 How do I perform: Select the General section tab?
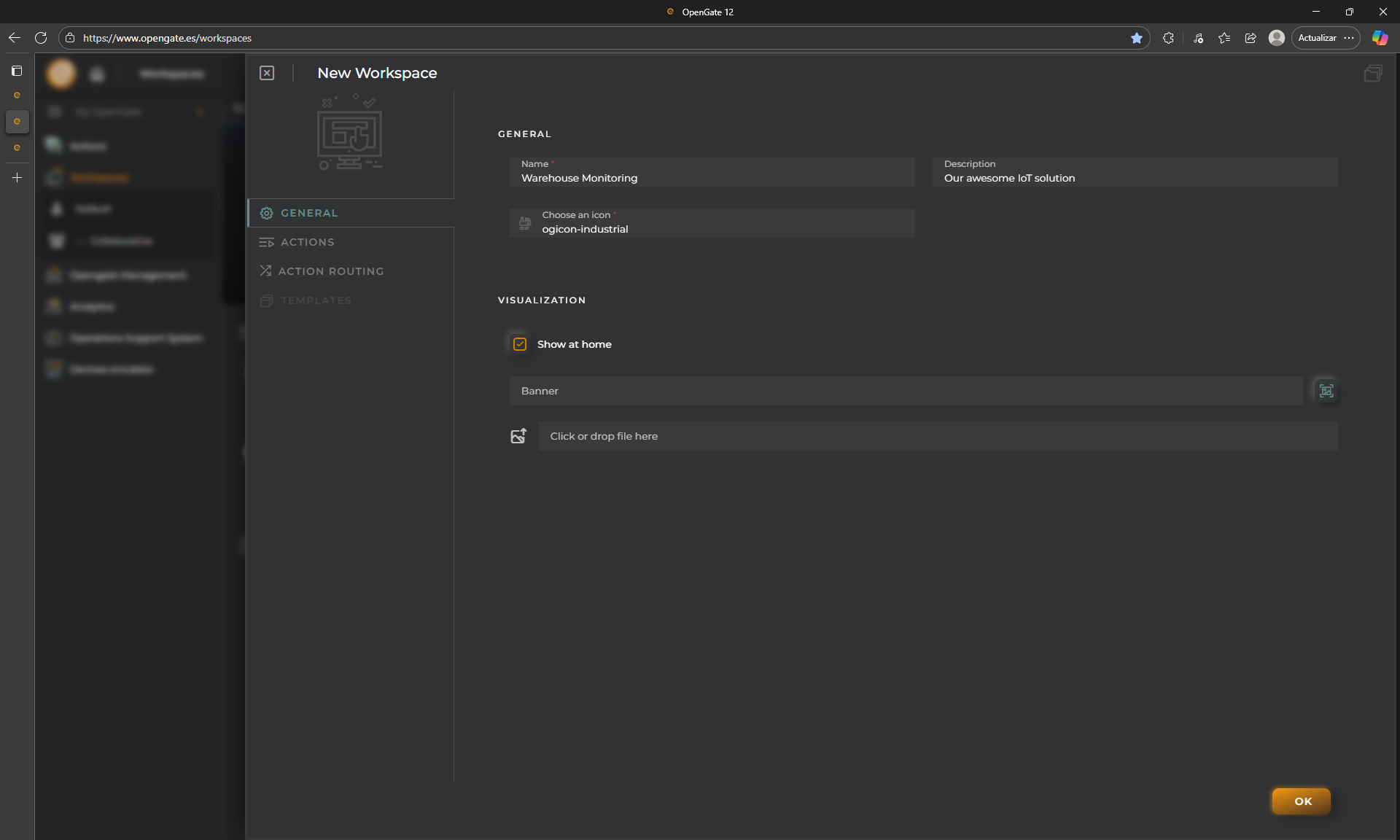309,213
